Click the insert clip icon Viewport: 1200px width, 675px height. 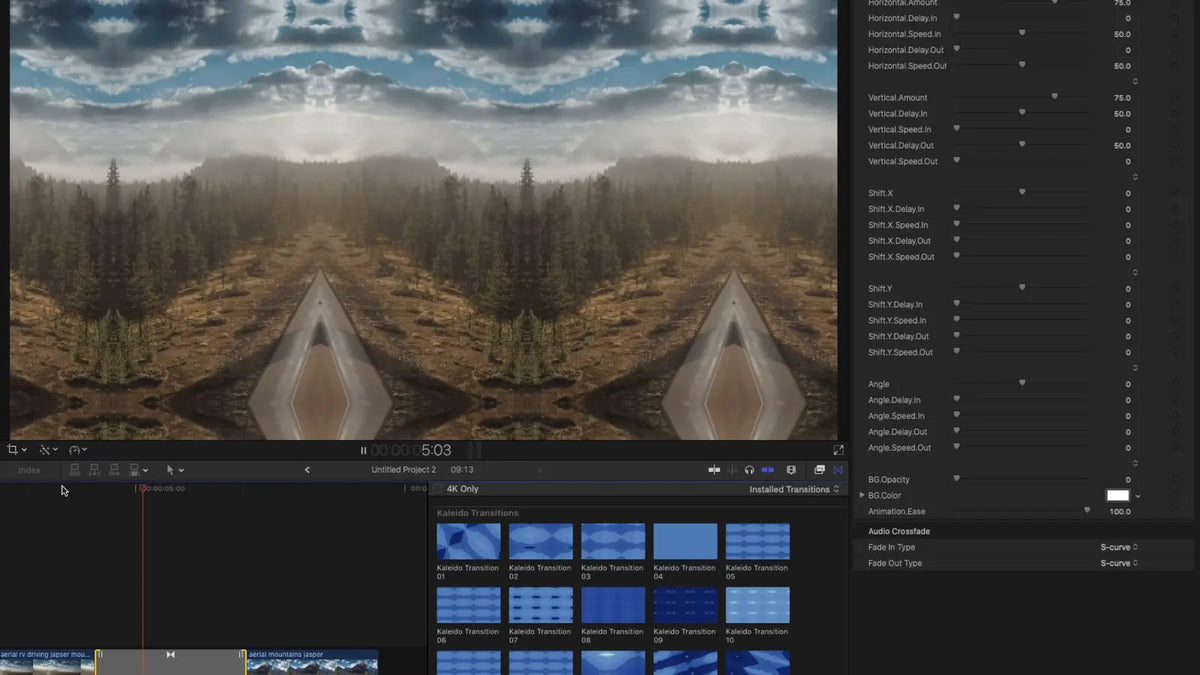94,470
